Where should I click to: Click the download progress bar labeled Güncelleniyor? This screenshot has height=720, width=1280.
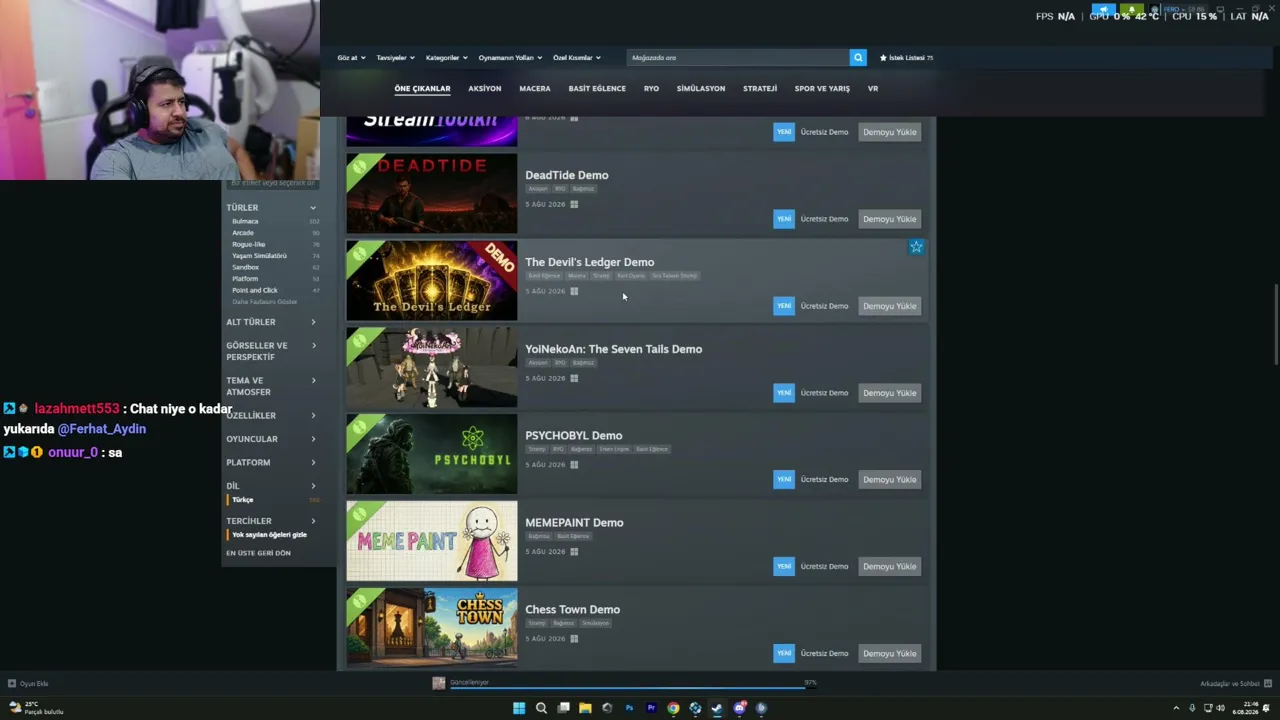[632, 687]
